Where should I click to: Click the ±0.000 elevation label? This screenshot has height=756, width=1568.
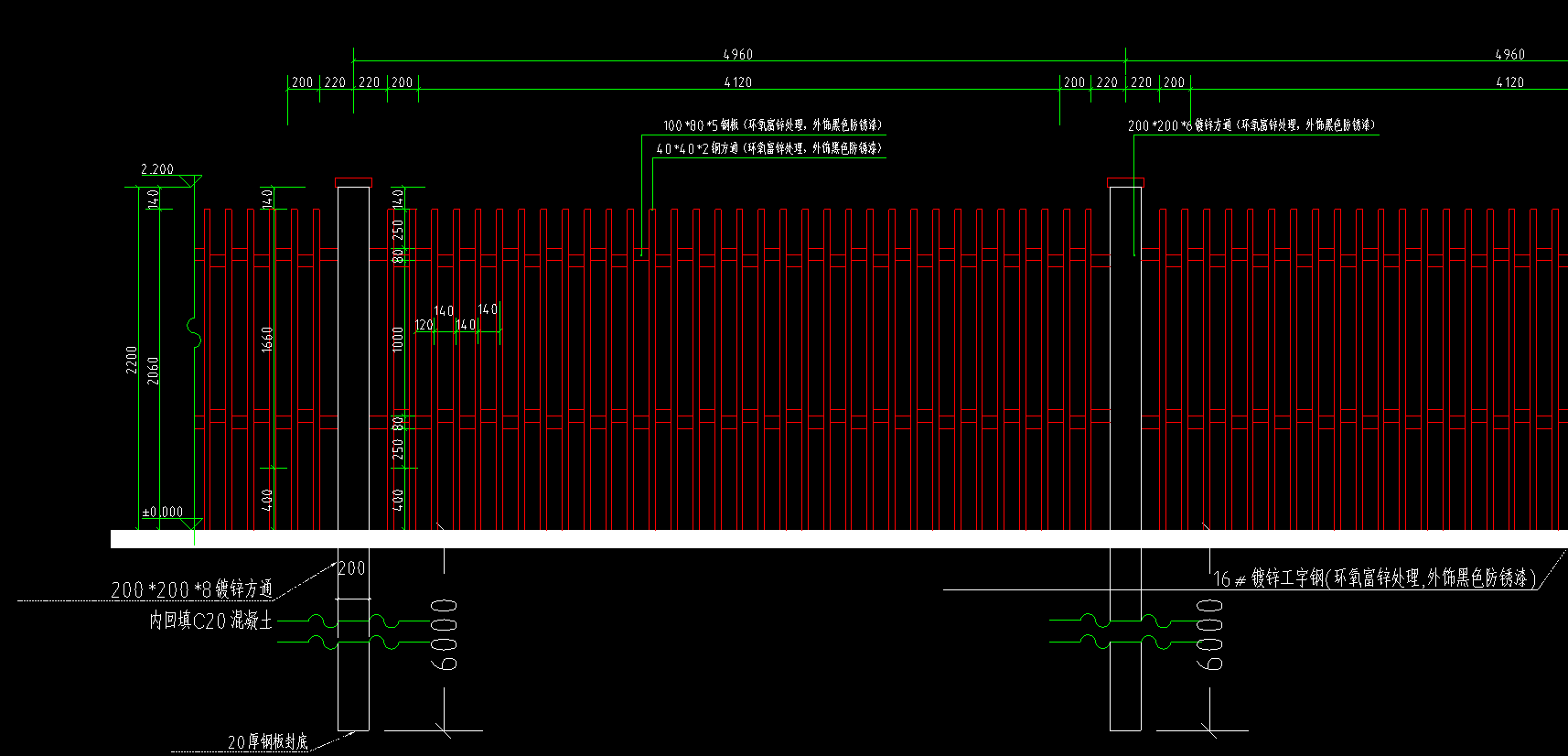point(163,513)
